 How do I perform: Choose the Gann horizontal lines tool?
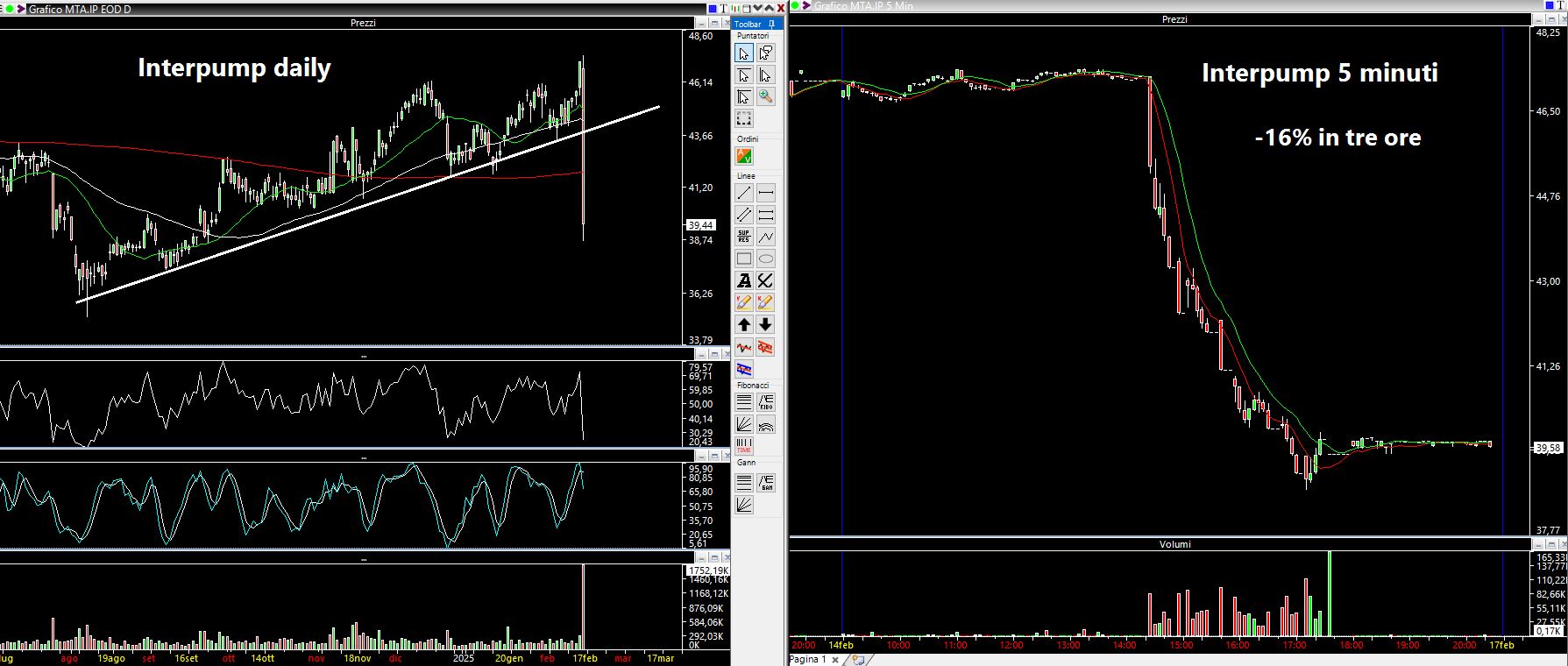pos(744,482)
